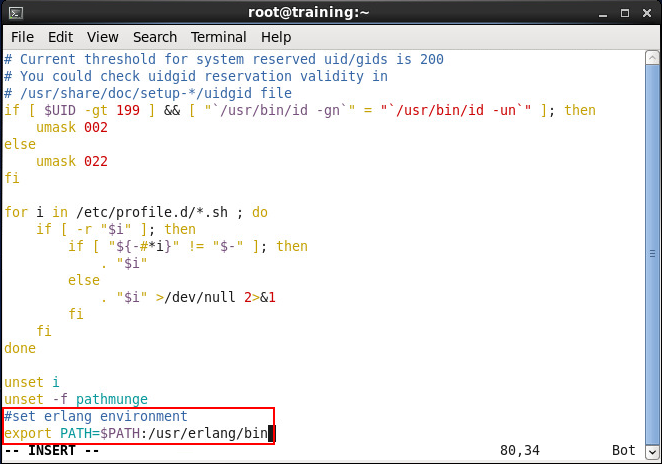Viewport: 662px width, 464px height.
Task: Open the File menu
Action: pos(22,37)
